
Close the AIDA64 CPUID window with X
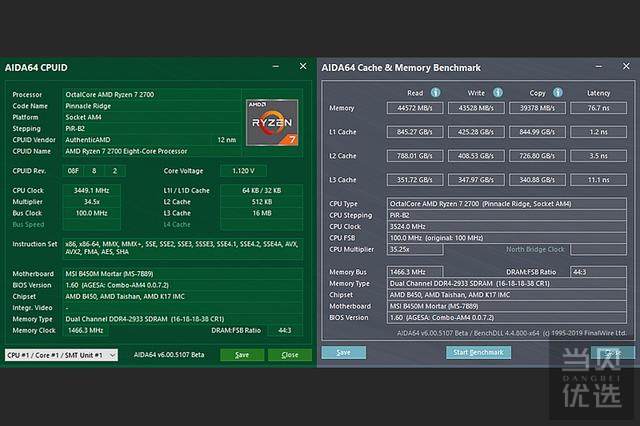pos(303,66)
